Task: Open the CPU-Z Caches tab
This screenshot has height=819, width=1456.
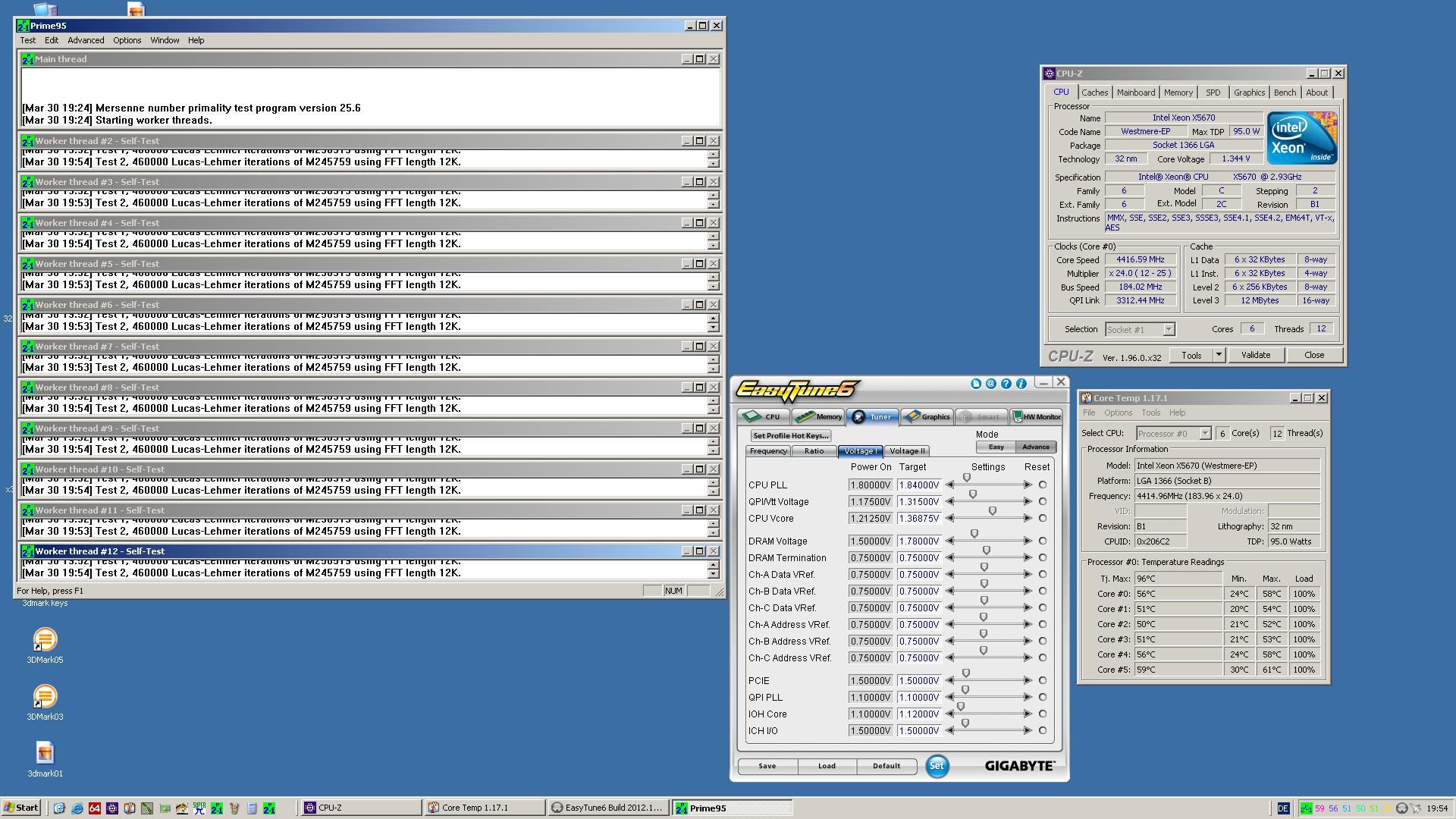Action: pyautogui.click(x=1094, y=93)
